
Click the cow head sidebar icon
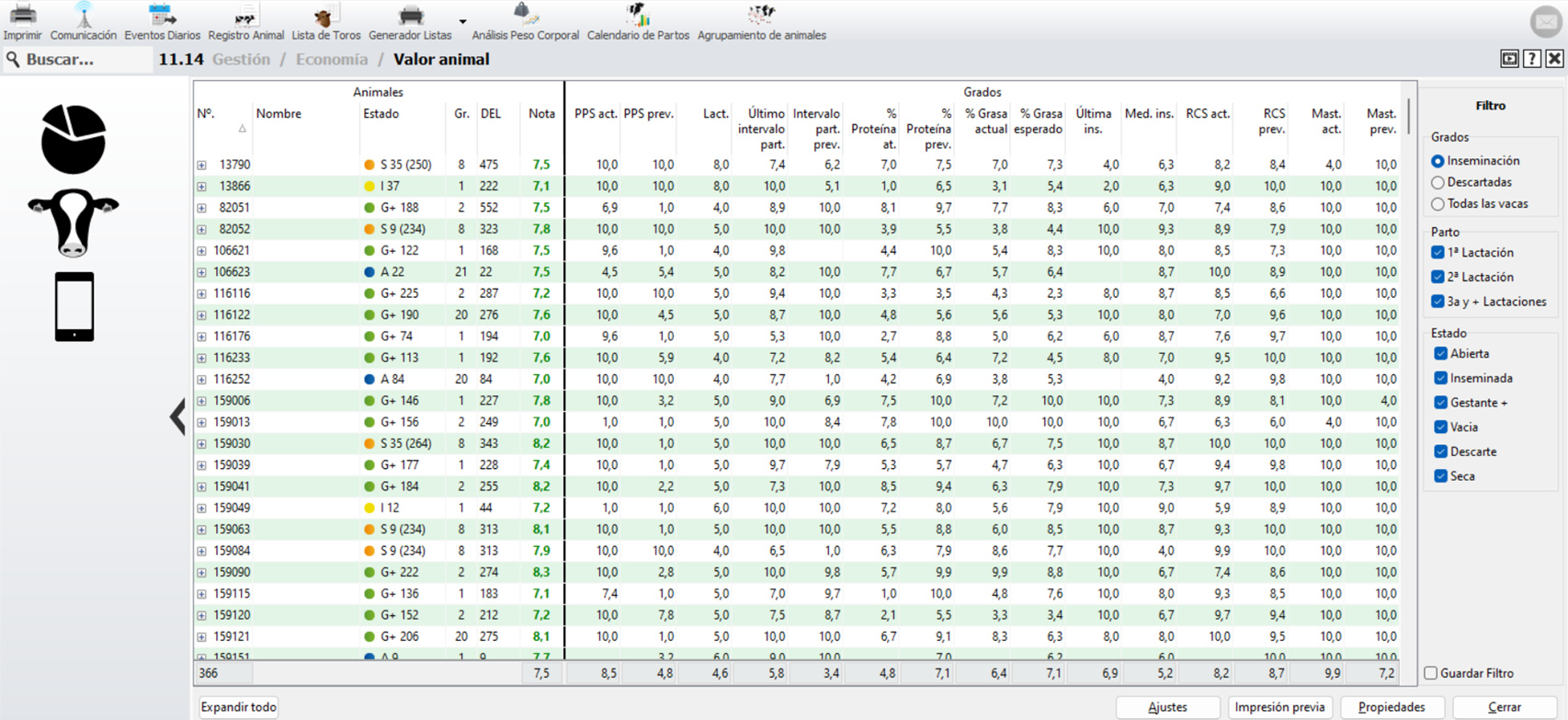click(x=74, y=222)
